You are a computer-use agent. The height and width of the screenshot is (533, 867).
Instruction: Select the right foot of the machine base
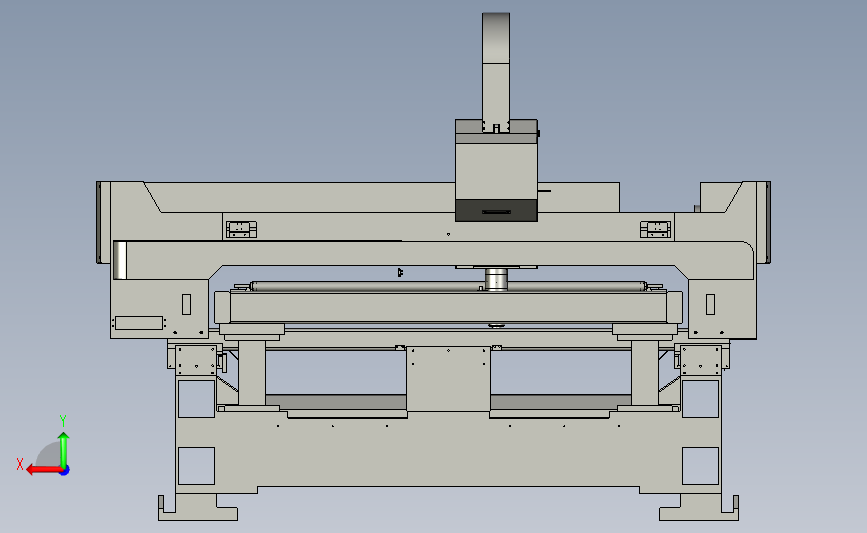tap(699, 507)
